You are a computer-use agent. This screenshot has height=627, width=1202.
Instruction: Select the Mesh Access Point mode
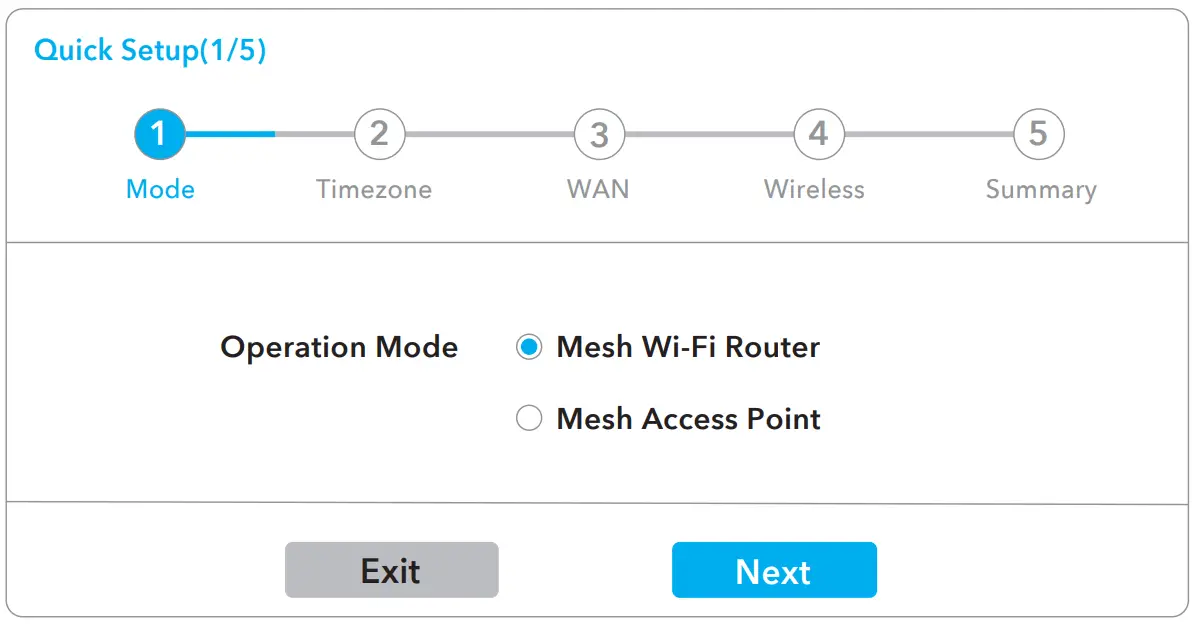529,418
